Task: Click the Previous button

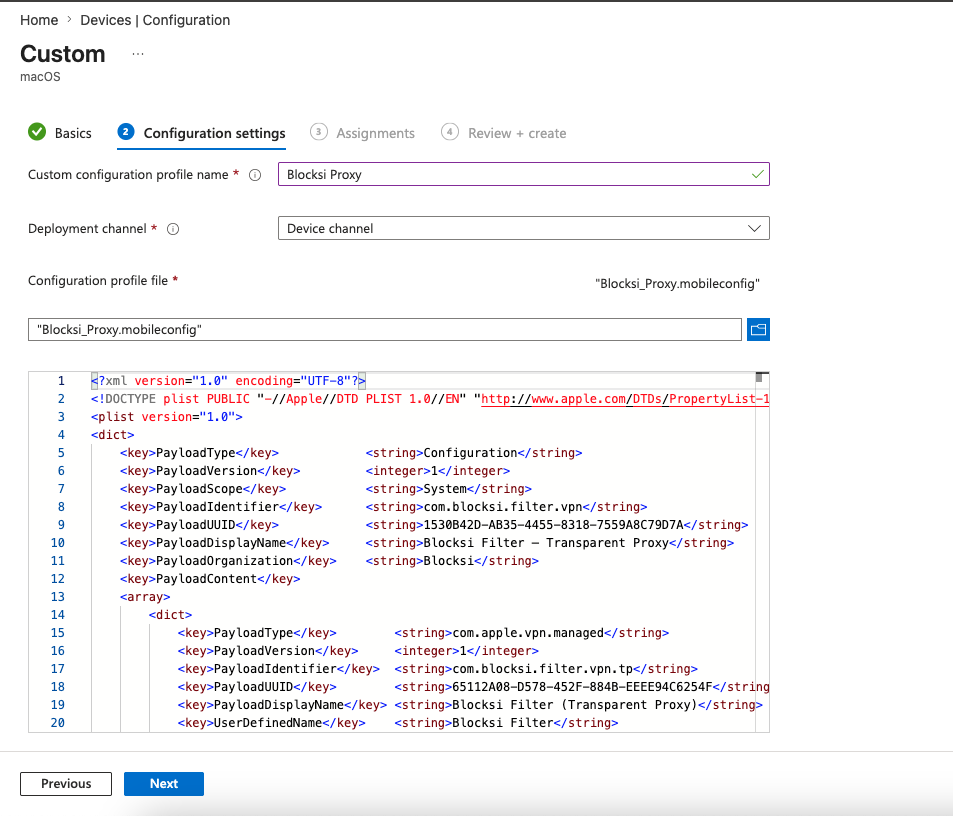Action: coord(66,784)
